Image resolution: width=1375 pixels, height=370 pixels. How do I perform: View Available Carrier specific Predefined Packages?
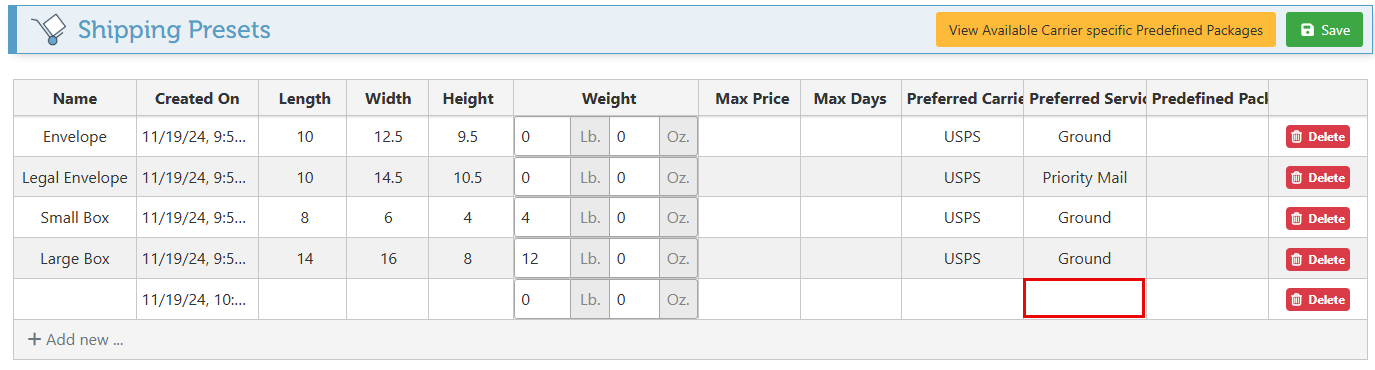click(x=1106, y=30)
